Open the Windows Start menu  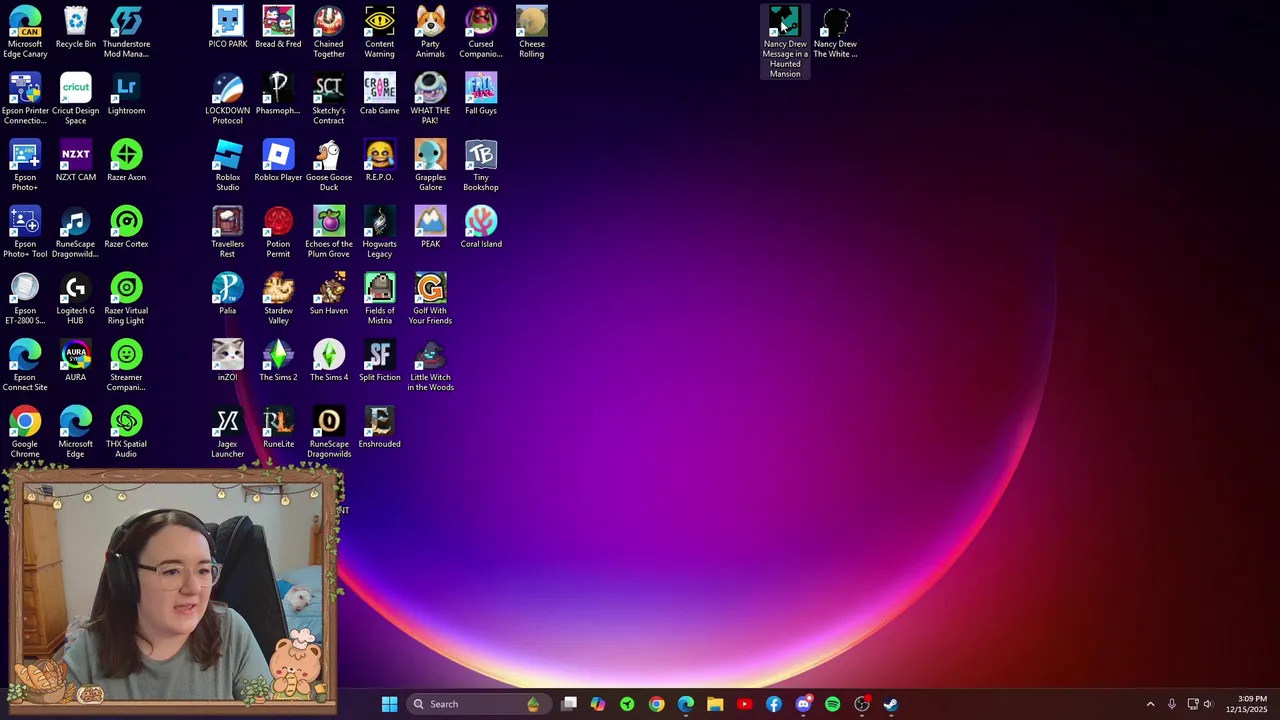click(389, 704)
